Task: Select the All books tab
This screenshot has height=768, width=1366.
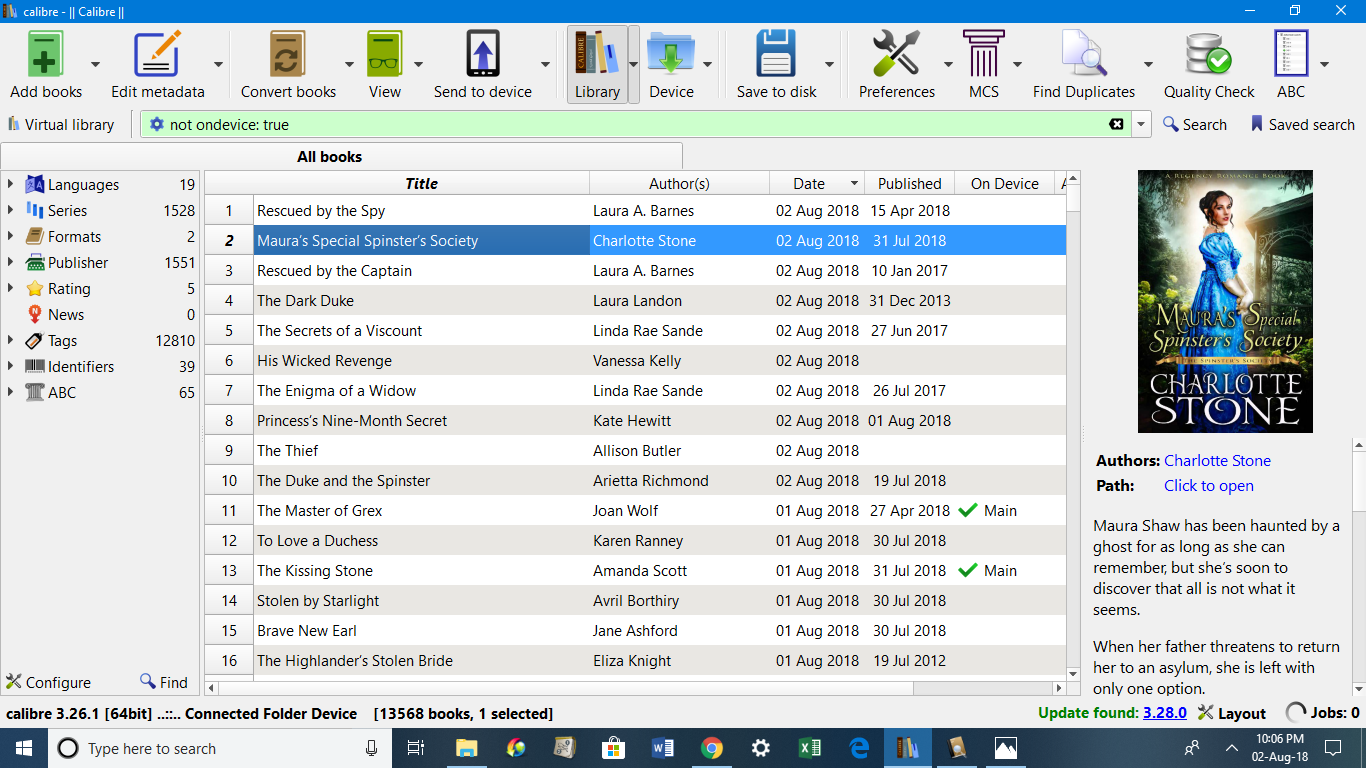Action: [x=341, y=156]
